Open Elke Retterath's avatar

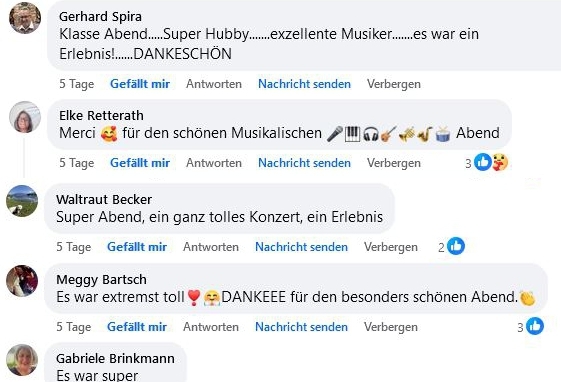(25, 117)
